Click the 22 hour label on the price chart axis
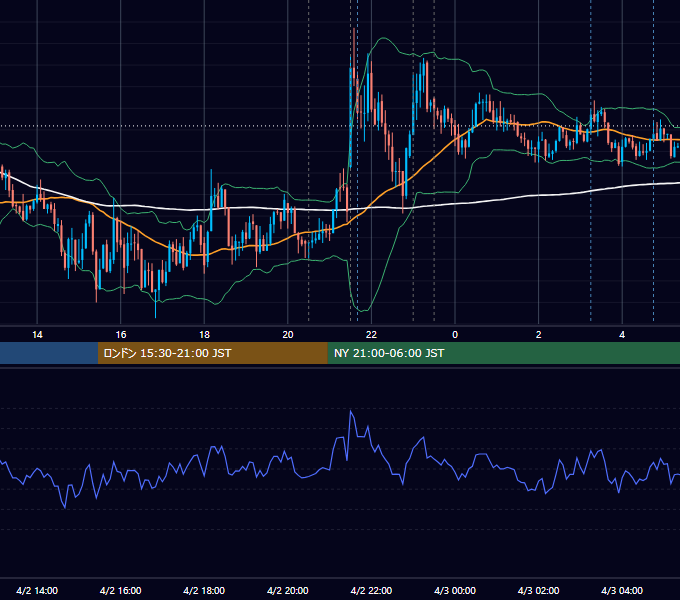The height and width of the screenshot is (600, 680). click(x=371, y=335)
